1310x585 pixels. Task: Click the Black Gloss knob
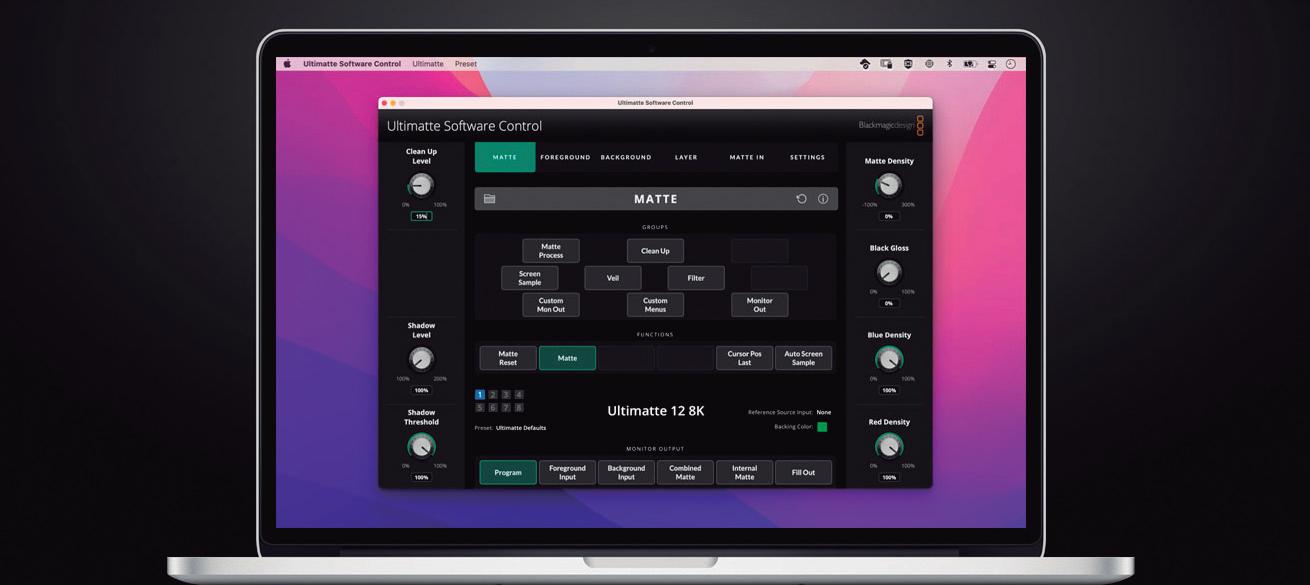(889, 272)
